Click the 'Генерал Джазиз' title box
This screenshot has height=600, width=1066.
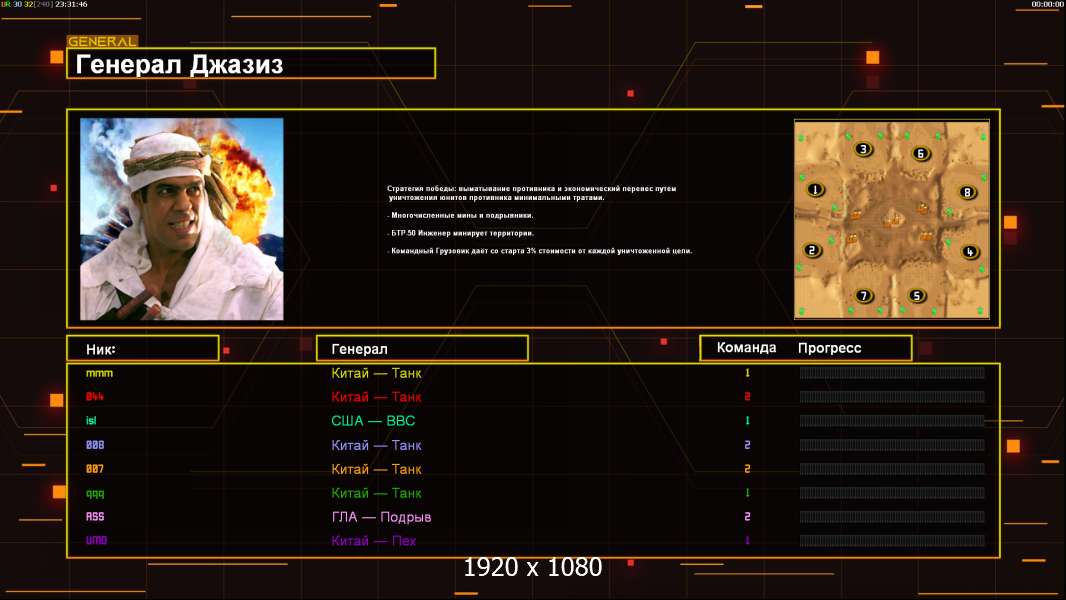pos(251,64)
